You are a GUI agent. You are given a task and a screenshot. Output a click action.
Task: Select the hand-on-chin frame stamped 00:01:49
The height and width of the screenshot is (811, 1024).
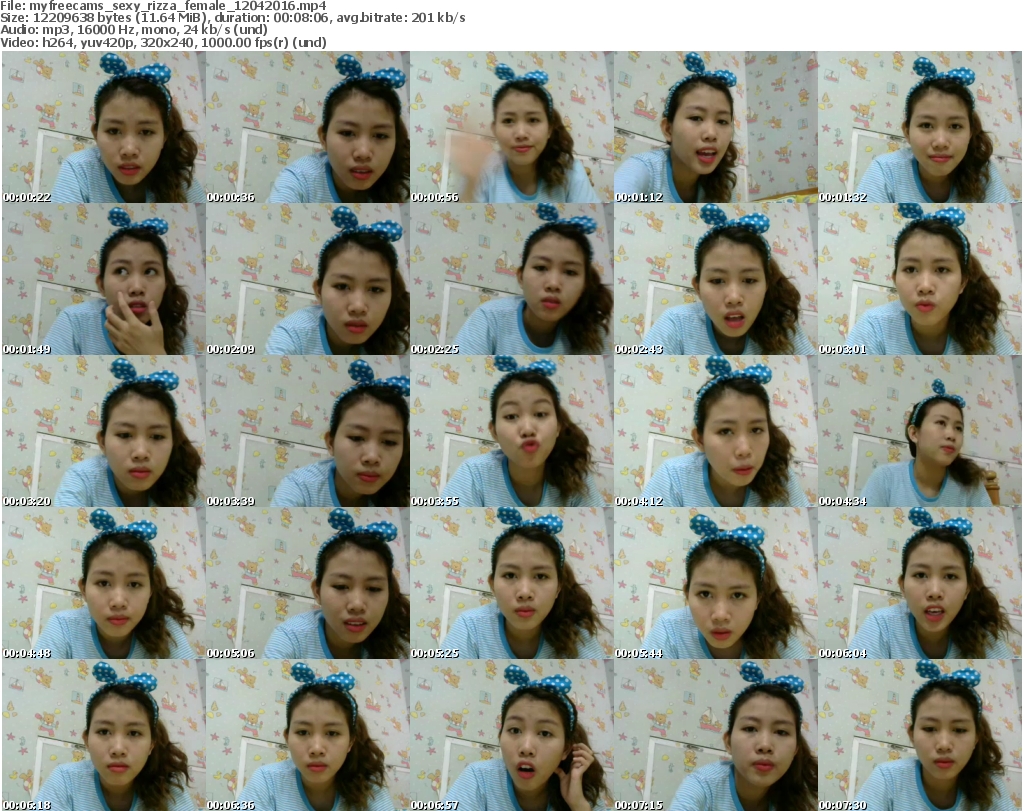point(103,279)
